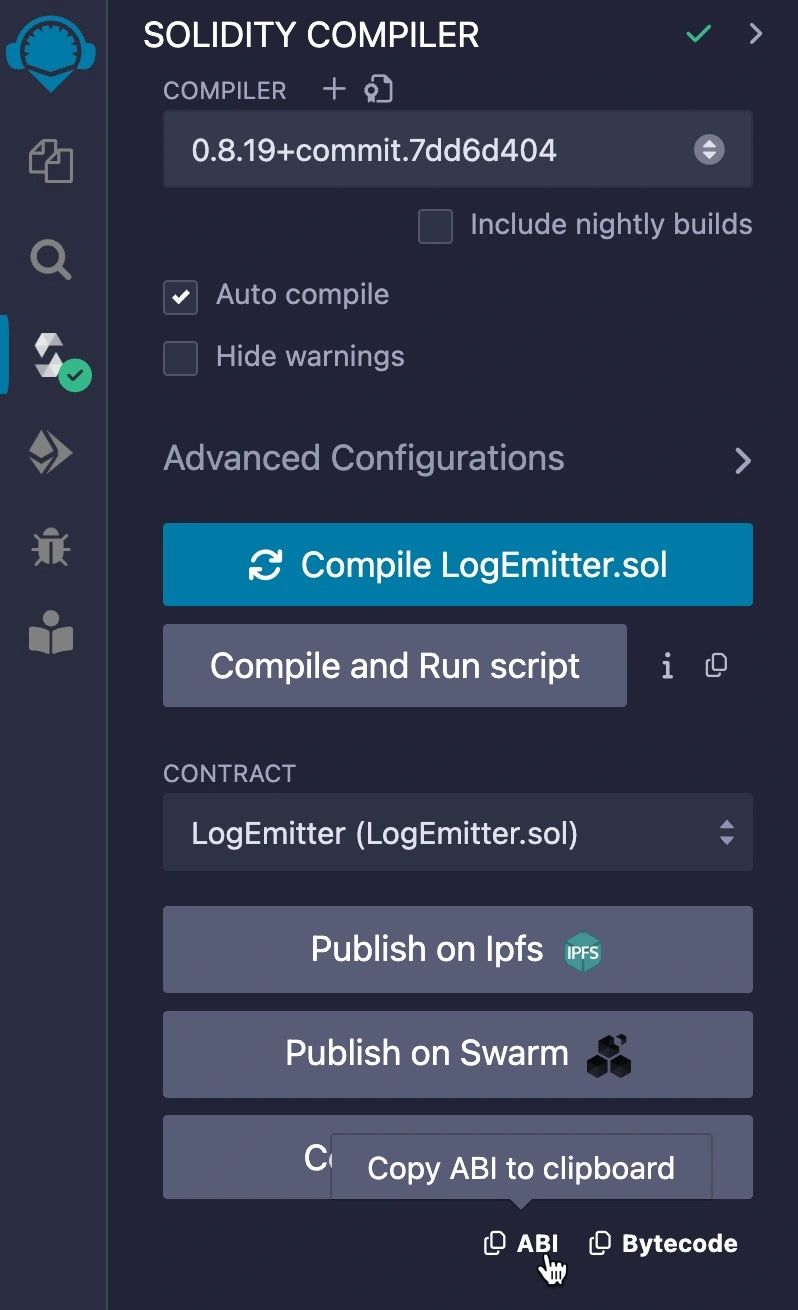Viewport: 798px width, 1310px height.
Task: Open the Plugin Manager sidebar icon
Action: pos(50,633)
